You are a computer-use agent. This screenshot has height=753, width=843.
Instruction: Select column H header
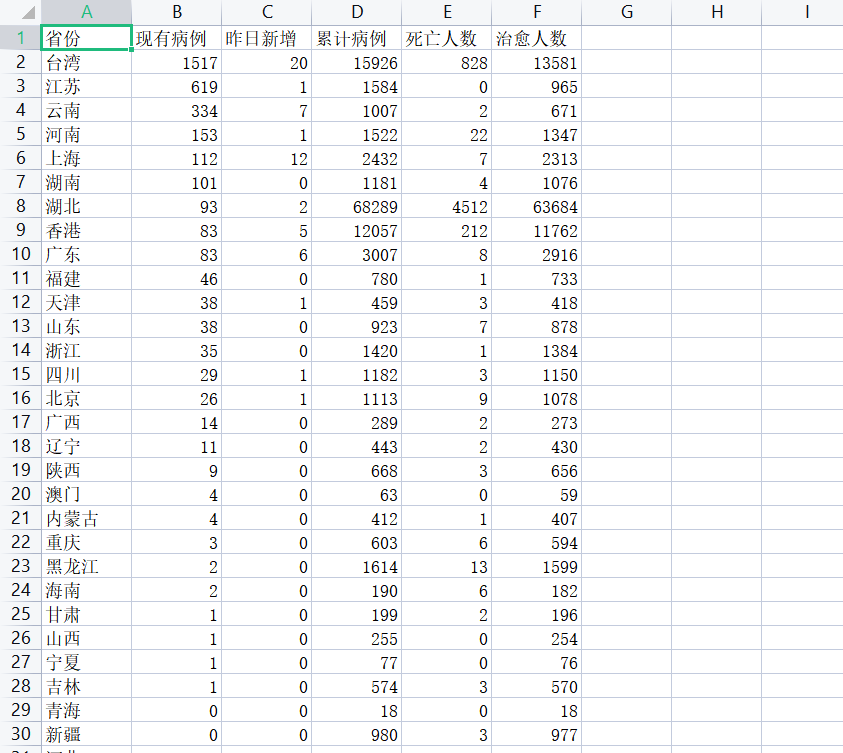pyautogui.click(x=717, y=12)
